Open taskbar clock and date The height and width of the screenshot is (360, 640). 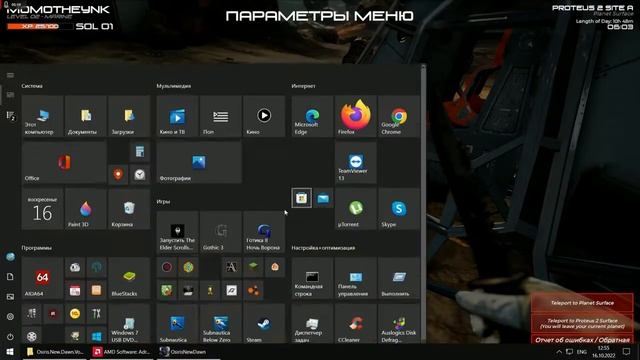pos(604,352)
